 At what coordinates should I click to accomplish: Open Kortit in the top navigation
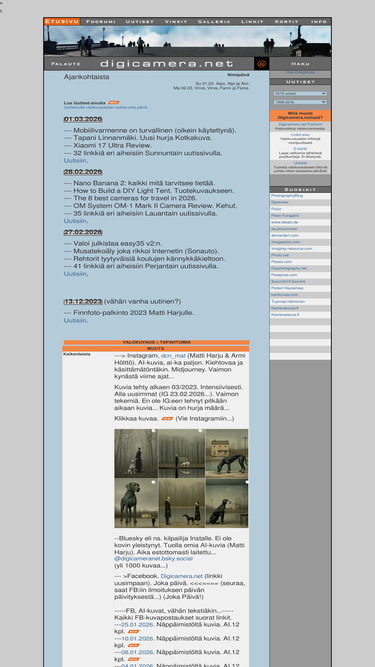coord(287,21)
